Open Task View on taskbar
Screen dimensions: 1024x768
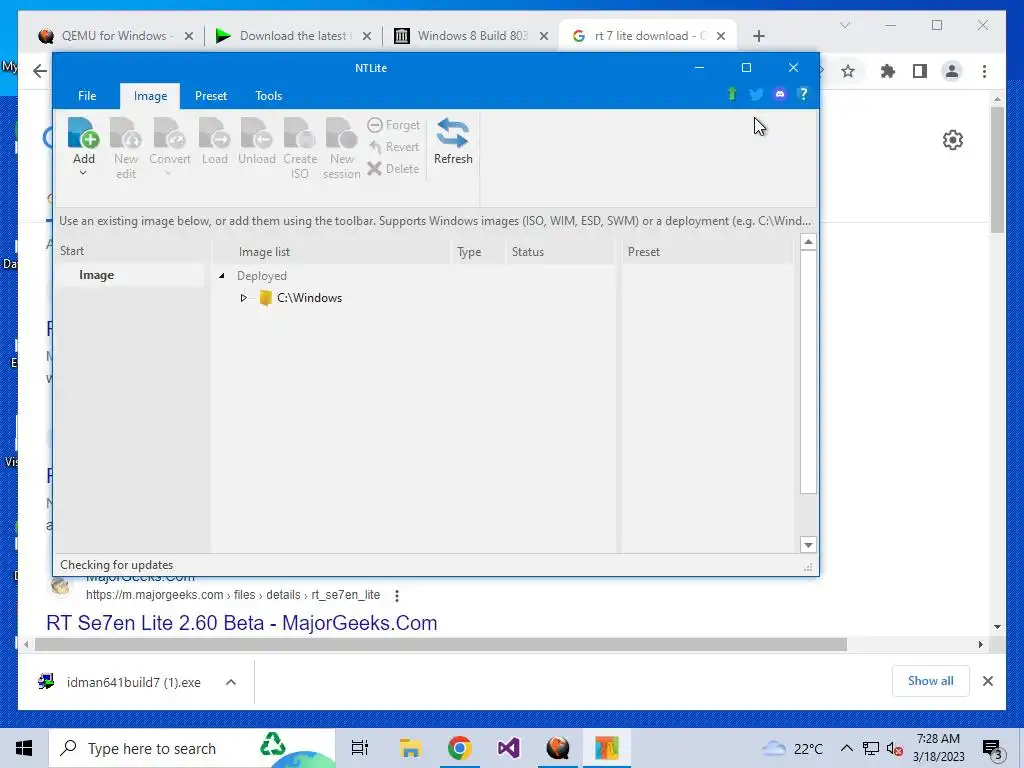[x=360, y=748]
